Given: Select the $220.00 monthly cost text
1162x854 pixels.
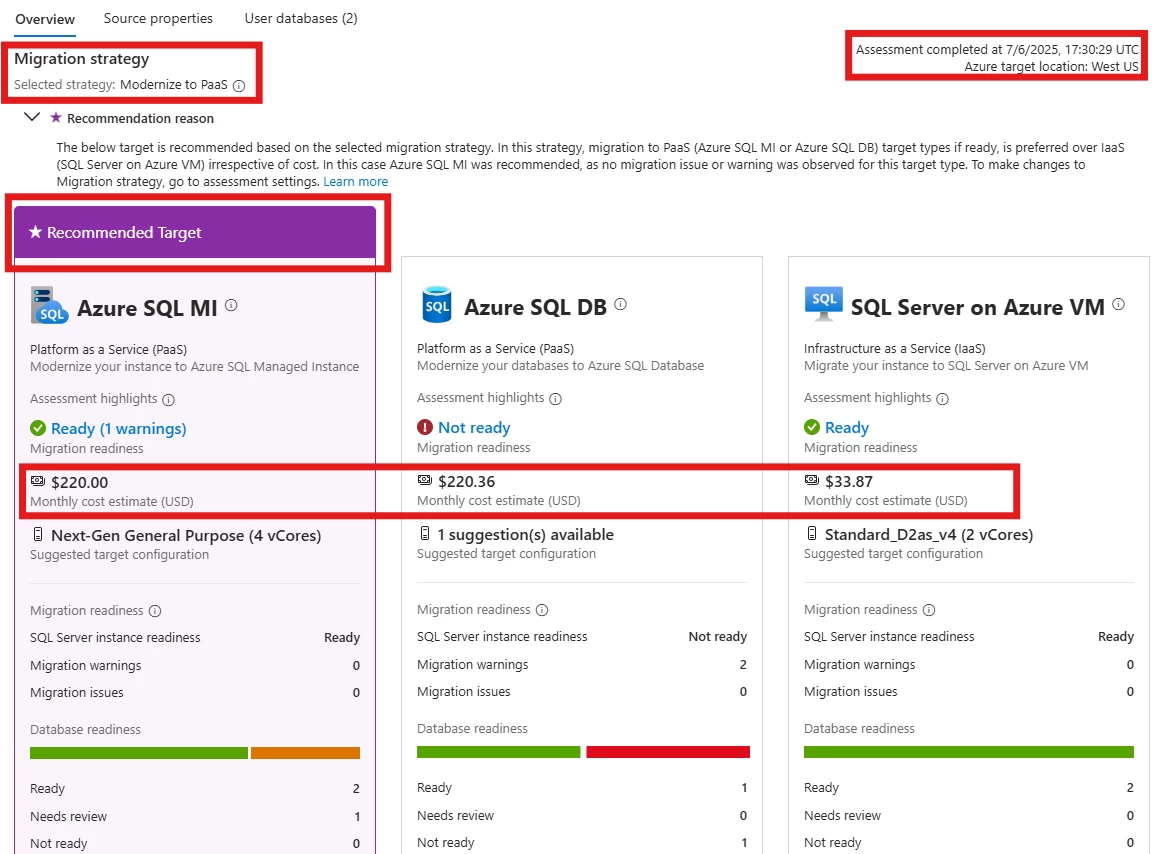Looking at the screenshot, I should point(79,483).
